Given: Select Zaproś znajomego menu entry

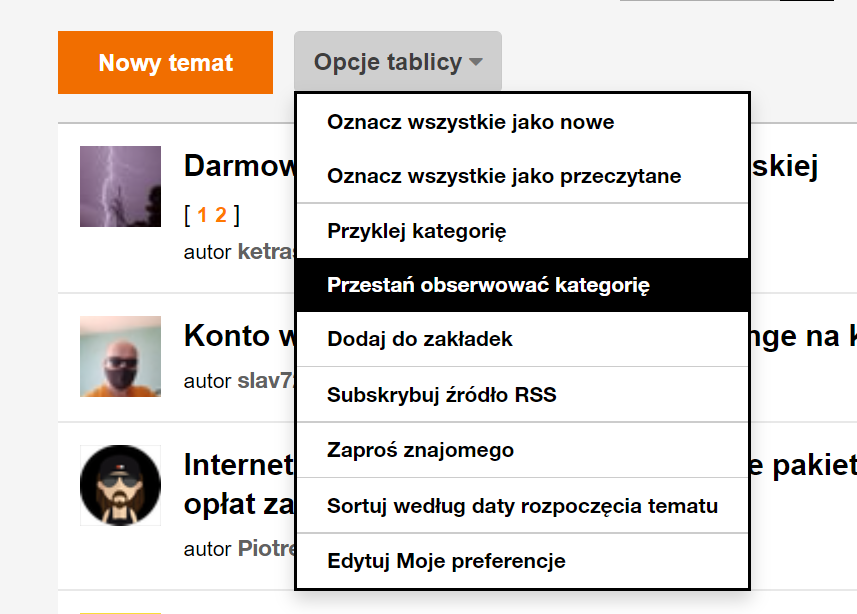Looking at the screenshot, I should click(x=420, y=450).
